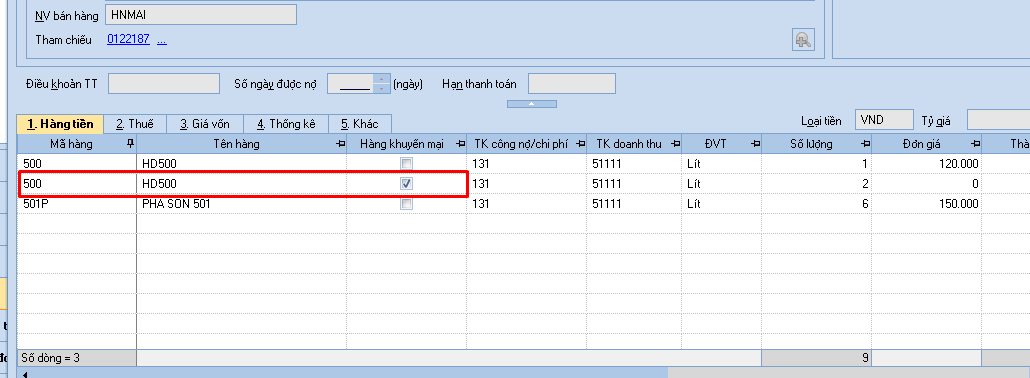Click pin icon in ĐVT column header

[755, 143]
